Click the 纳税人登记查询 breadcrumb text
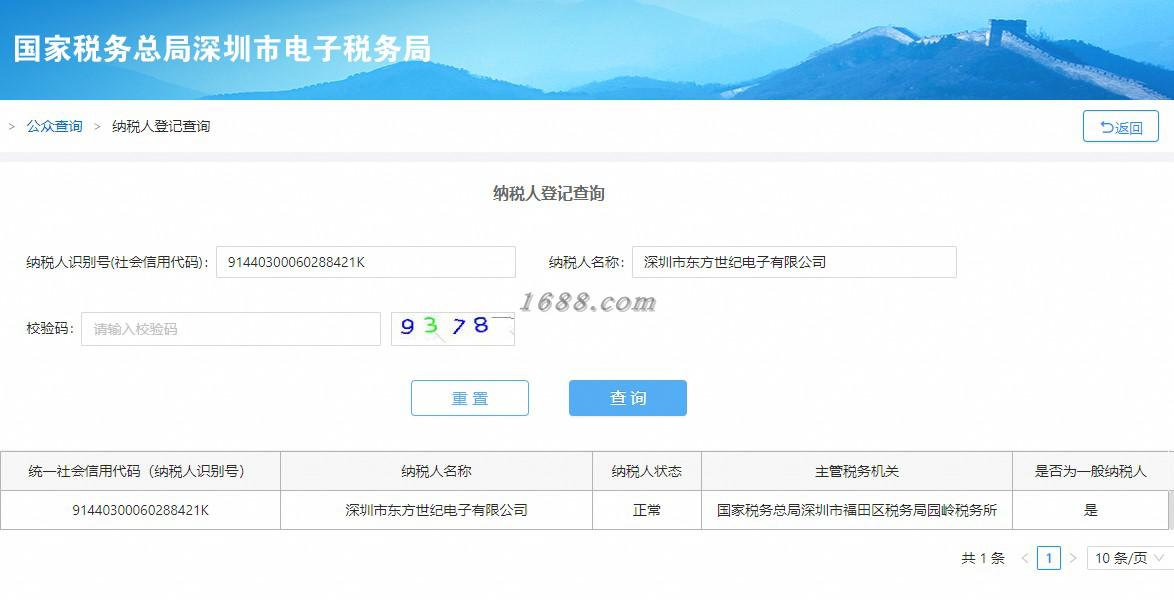 pyautogui.click(x=161, y=127)
